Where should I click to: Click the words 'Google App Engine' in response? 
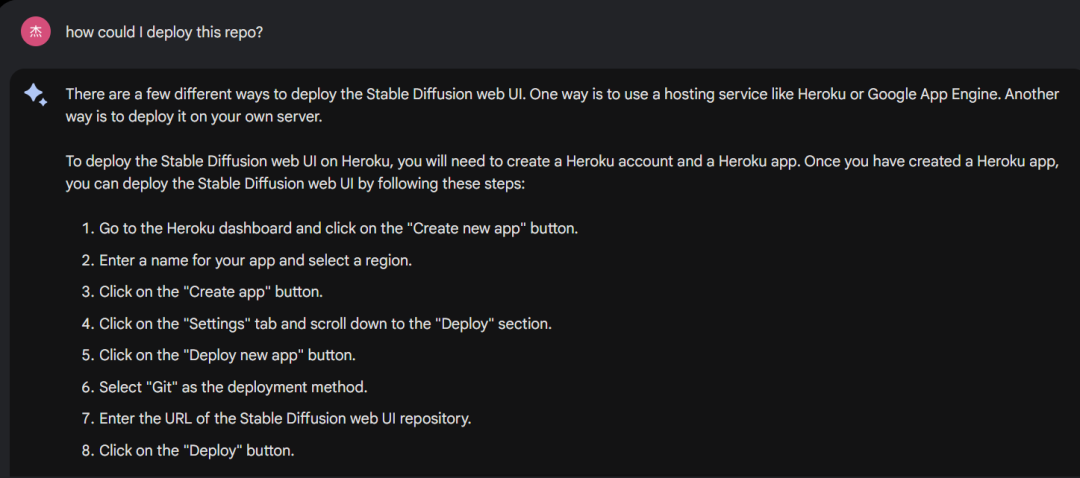click(933, 94)
